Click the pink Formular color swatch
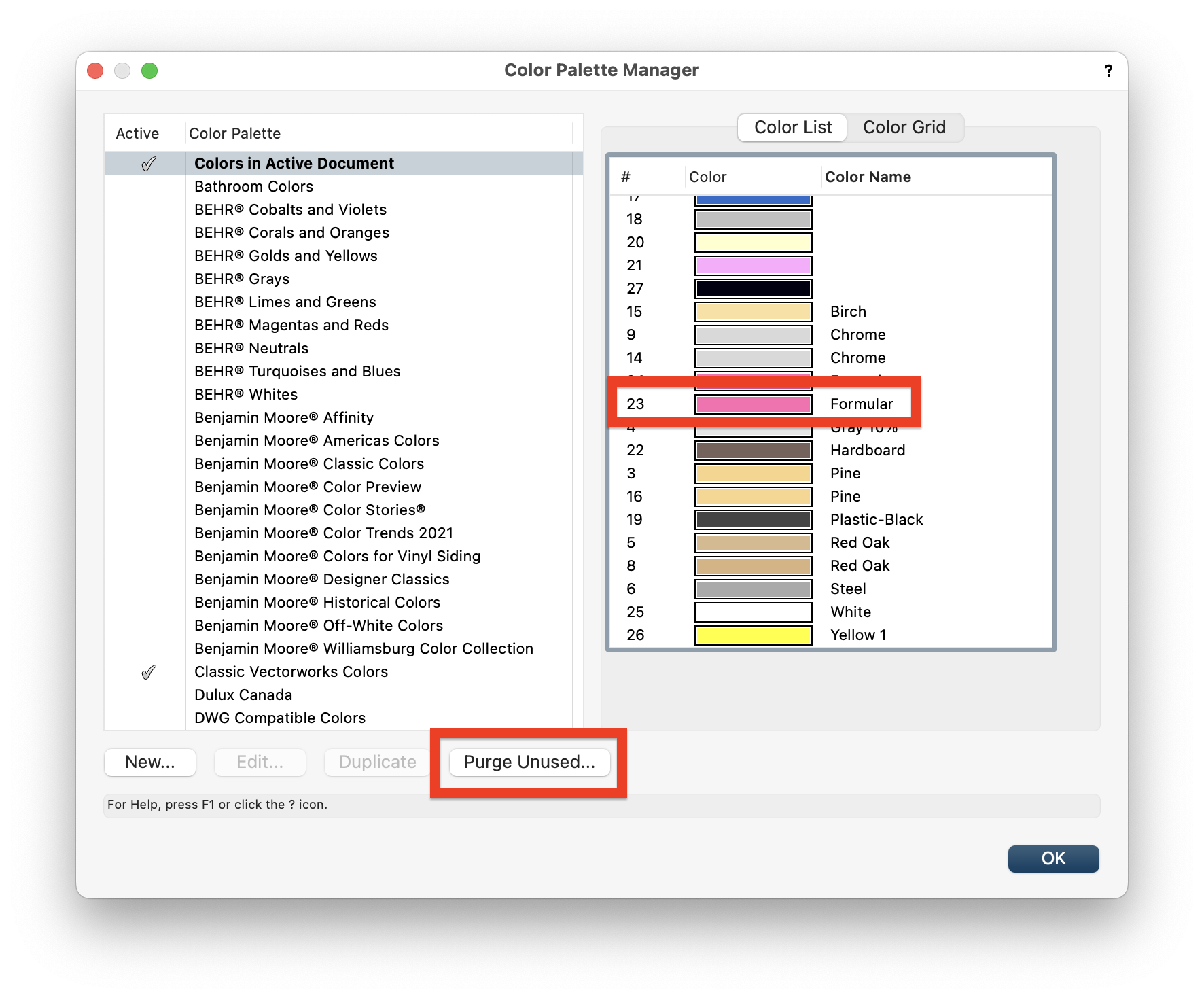Screen dimensions: 1204x999 [752, 404]
